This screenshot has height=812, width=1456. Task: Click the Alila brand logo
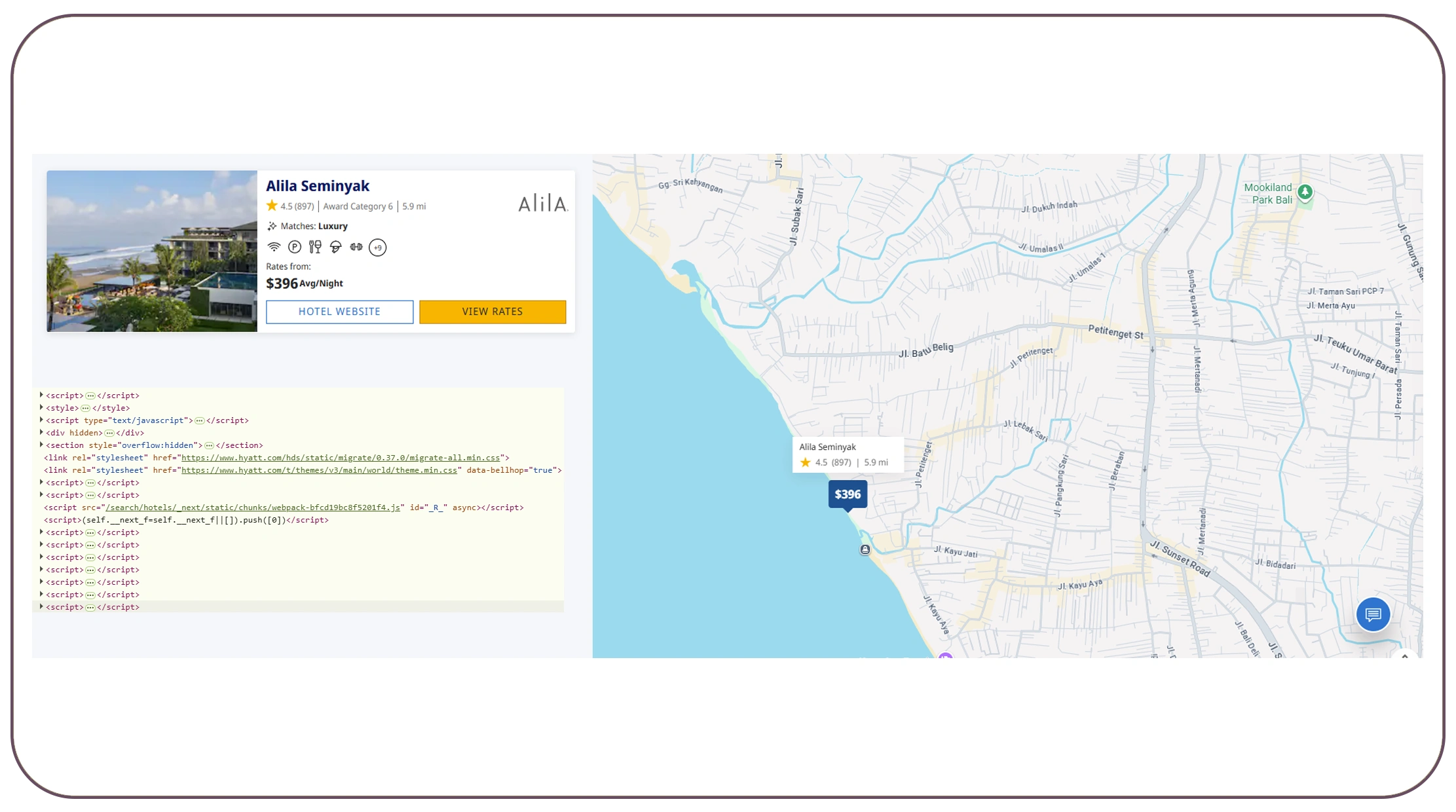point(542,203)
